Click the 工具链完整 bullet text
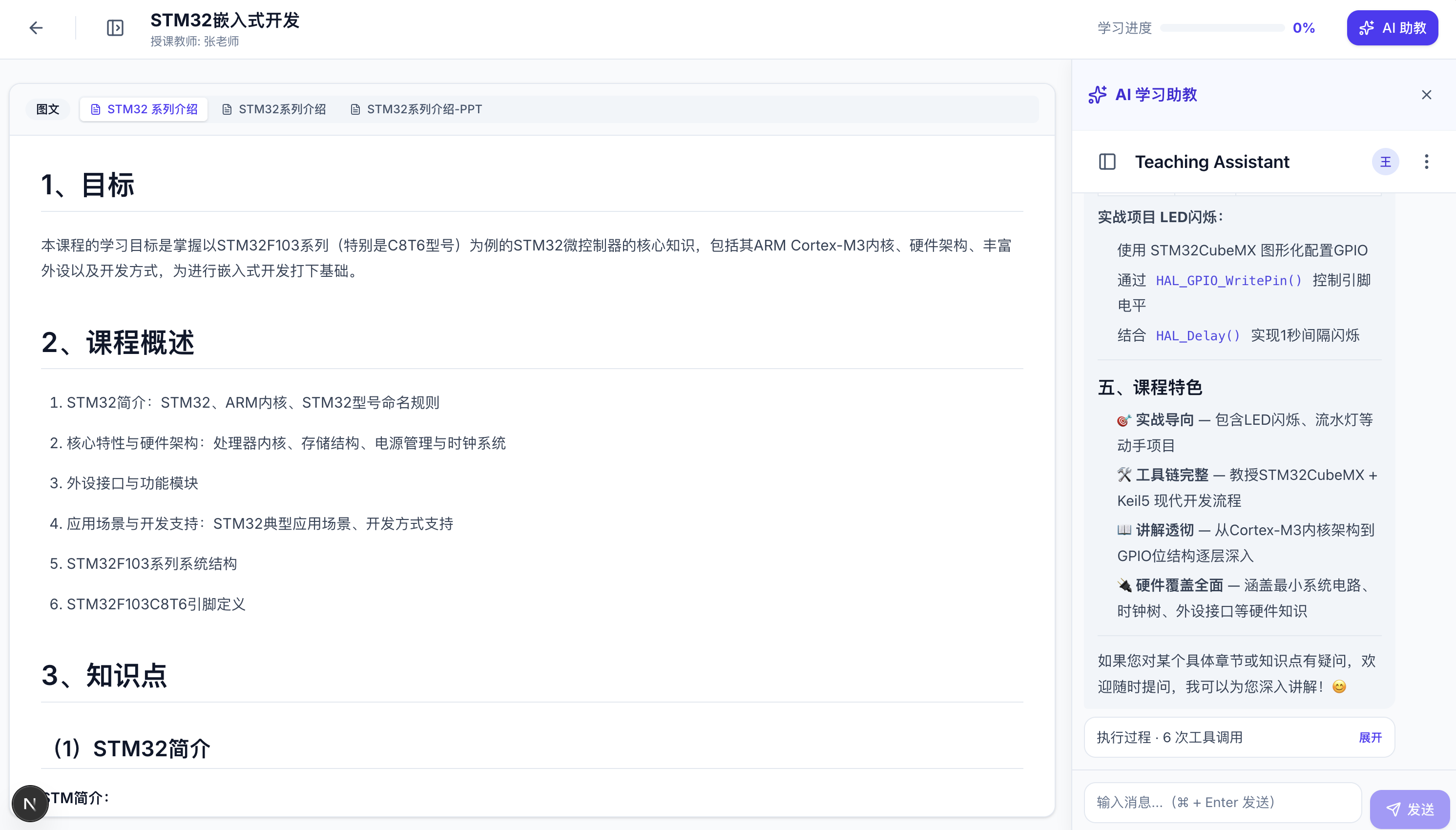The image size is (1456, 830). [x=1172, y=476]
